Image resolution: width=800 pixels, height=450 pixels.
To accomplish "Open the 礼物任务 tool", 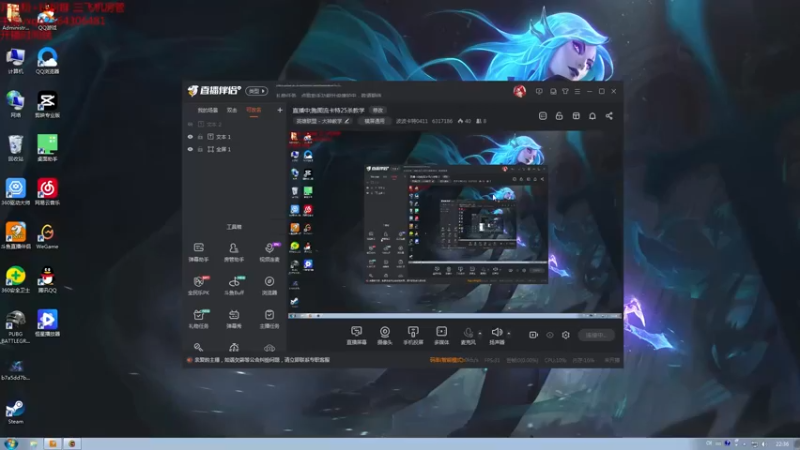I will coord(198,318).
